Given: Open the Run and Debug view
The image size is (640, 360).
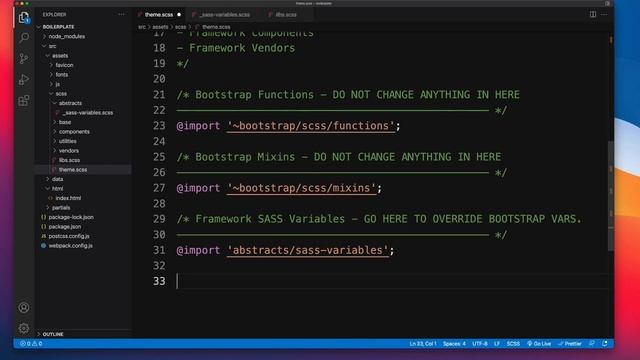Looking at the screenshot, I should (24, 80).
